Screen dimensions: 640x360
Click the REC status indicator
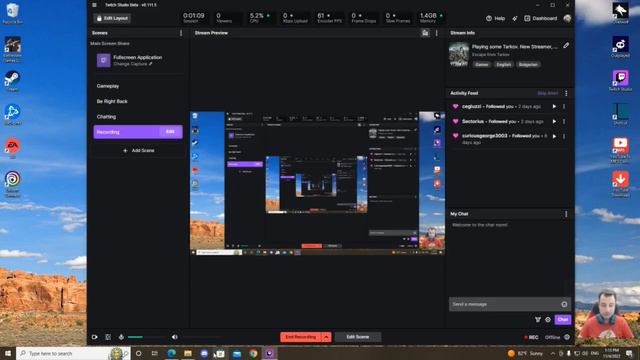pos(531,338)
